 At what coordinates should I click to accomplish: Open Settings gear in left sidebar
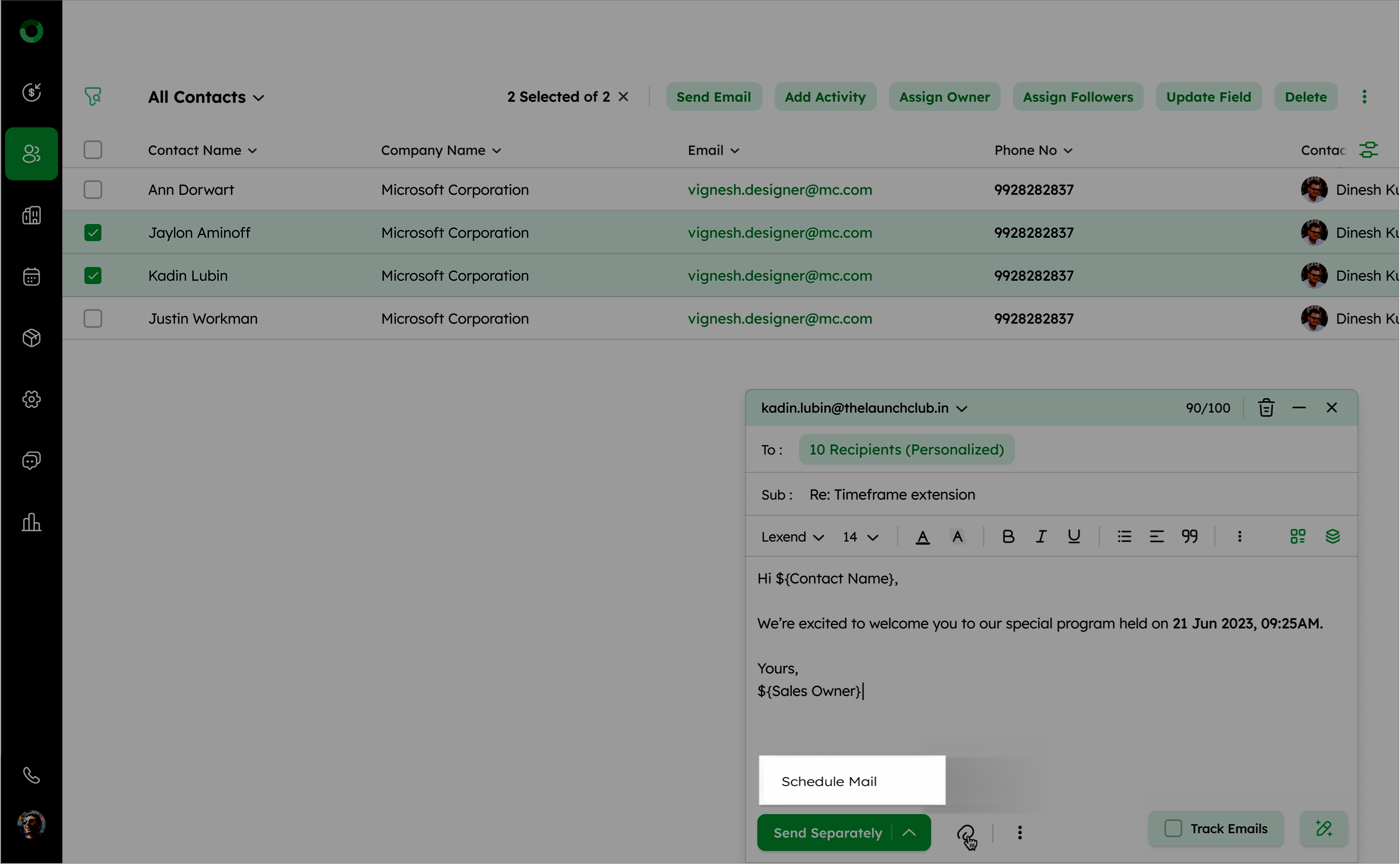pos(31,399)
